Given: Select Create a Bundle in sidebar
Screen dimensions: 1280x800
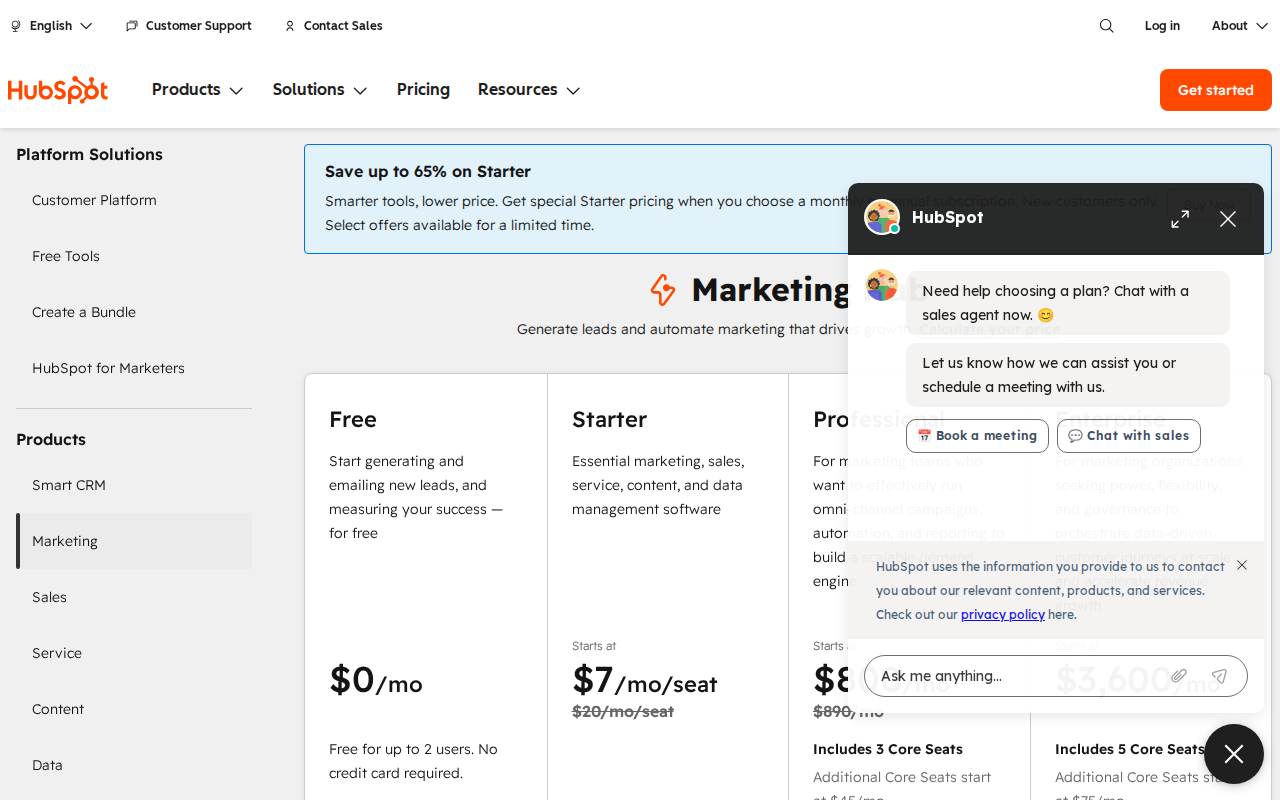Looking at the screenshot, I should tap(134, 312).
